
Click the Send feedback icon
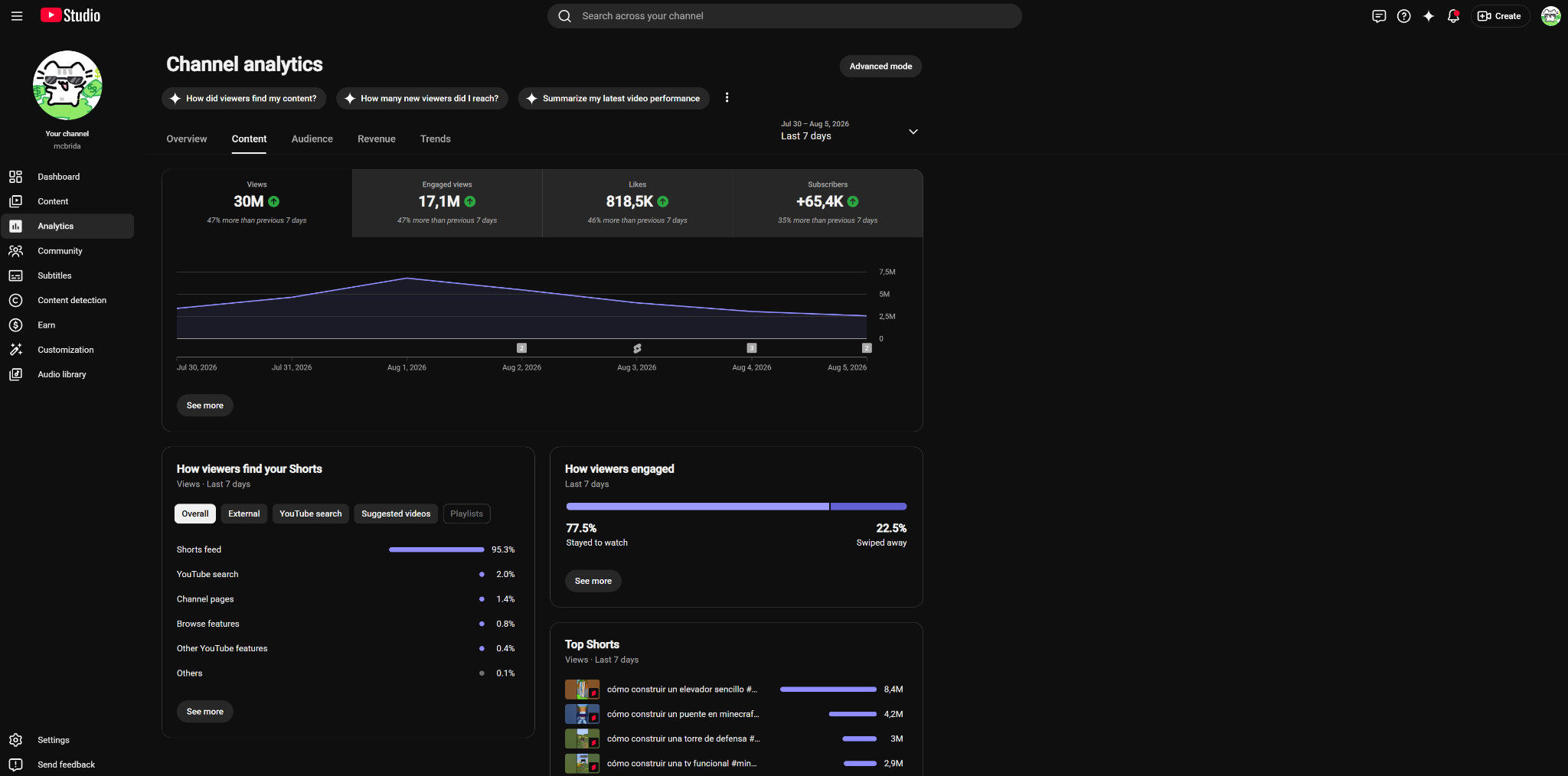[15, 765]
